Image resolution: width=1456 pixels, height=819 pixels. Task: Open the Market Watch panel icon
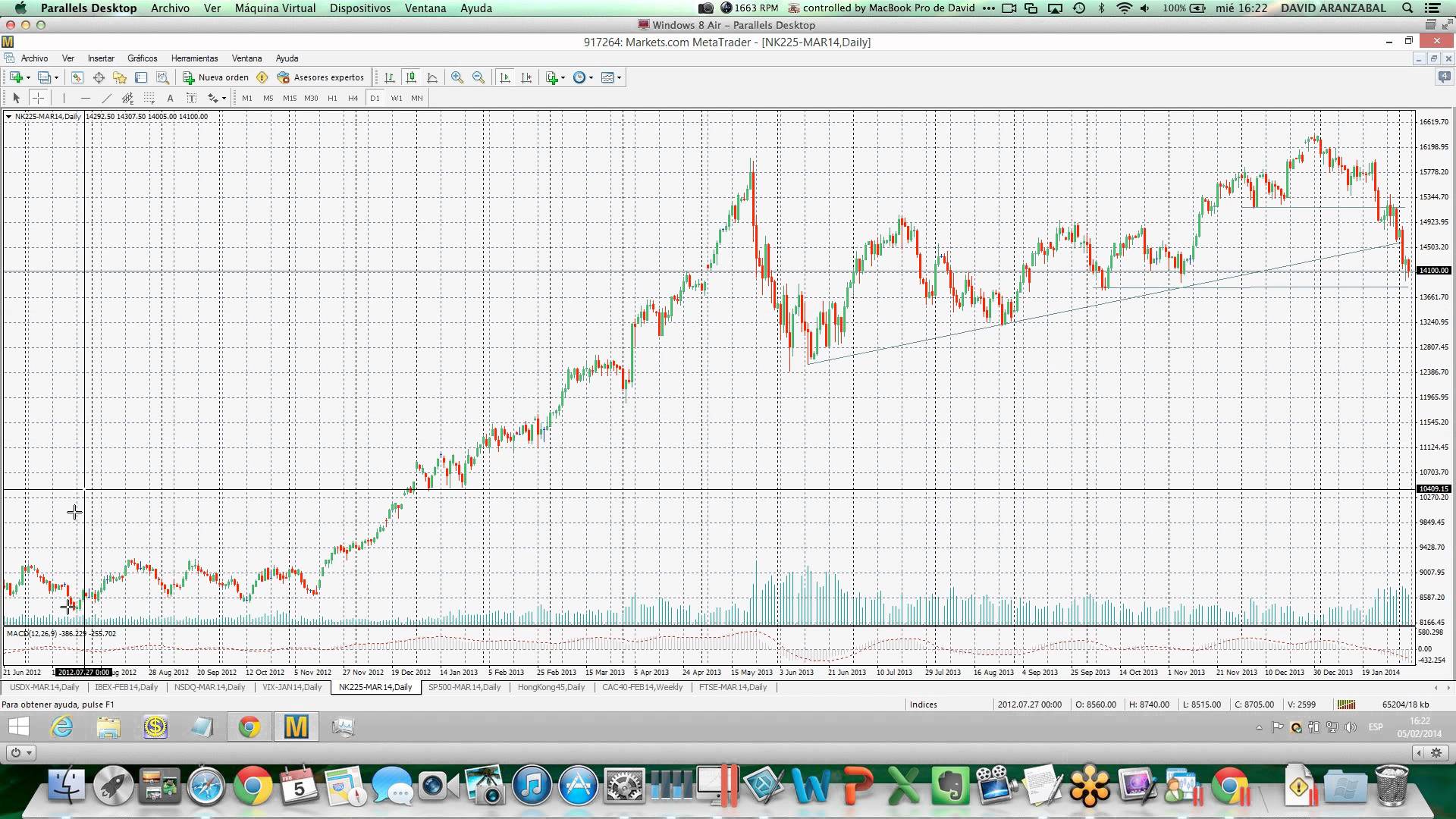click(x=77, y=77)
